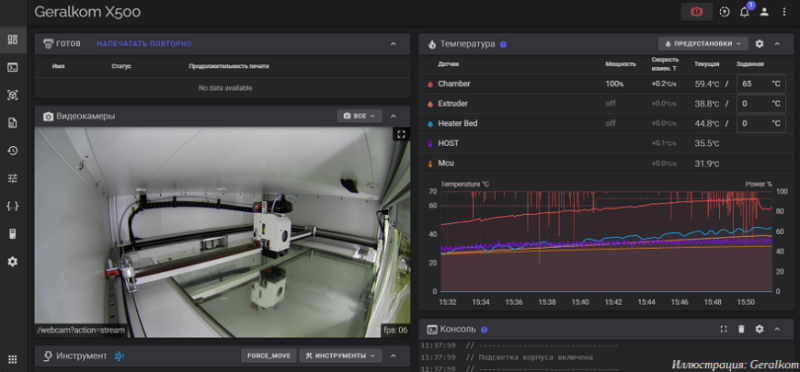The height and width of the screenshot is (372, 800).
Task: Open the System sidebar icon
Action: (x=13, y=234)
